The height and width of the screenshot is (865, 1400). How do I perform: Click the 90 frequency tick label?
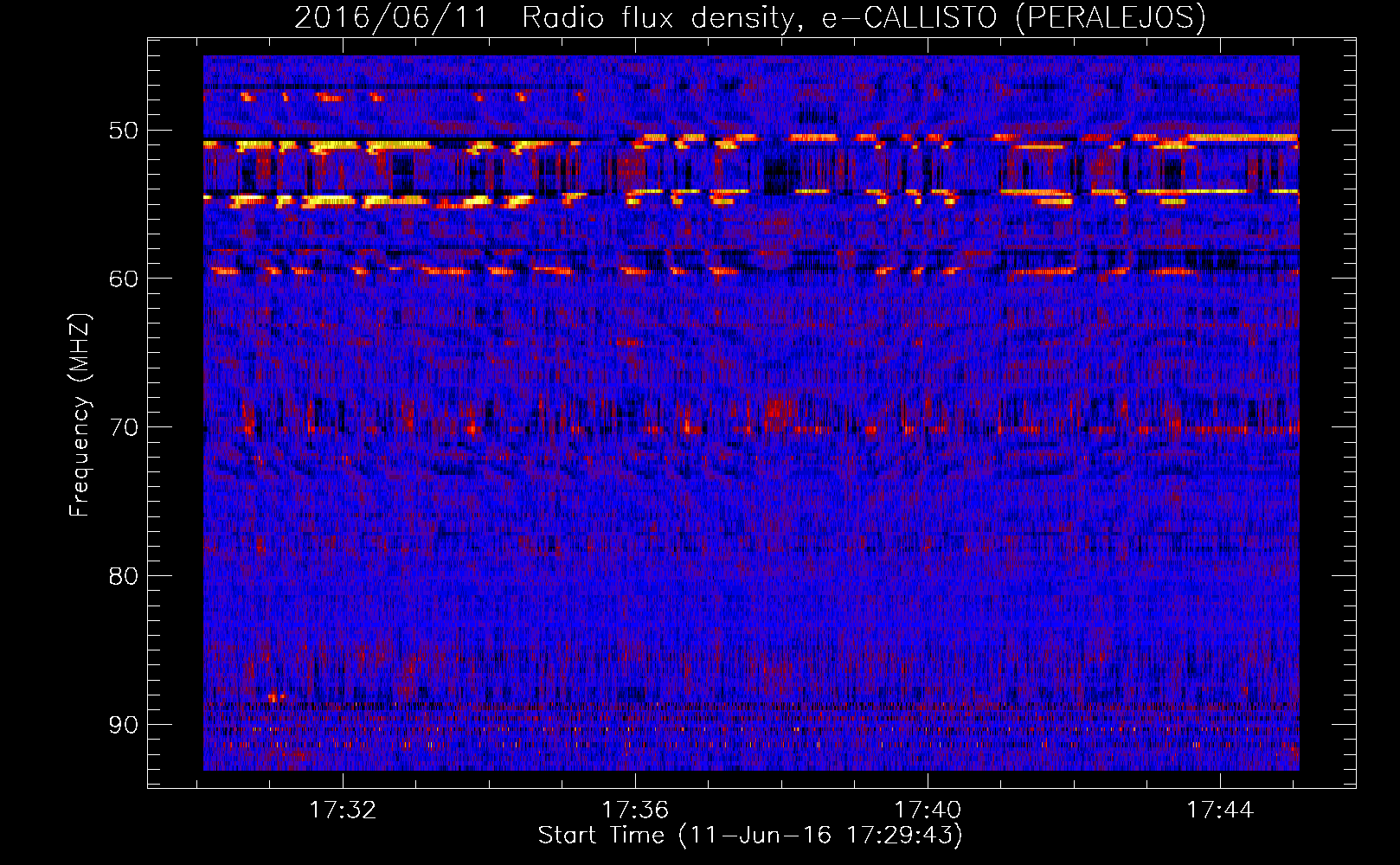tap(123, 724)
